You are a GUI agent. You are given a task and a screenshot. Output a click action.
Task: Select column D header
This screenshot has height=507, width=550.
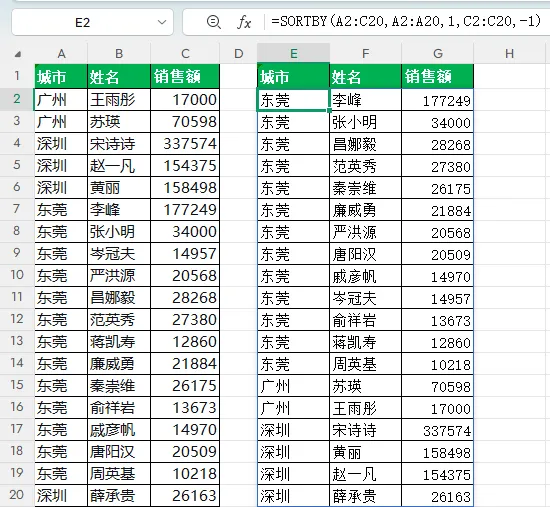(239, 54)
